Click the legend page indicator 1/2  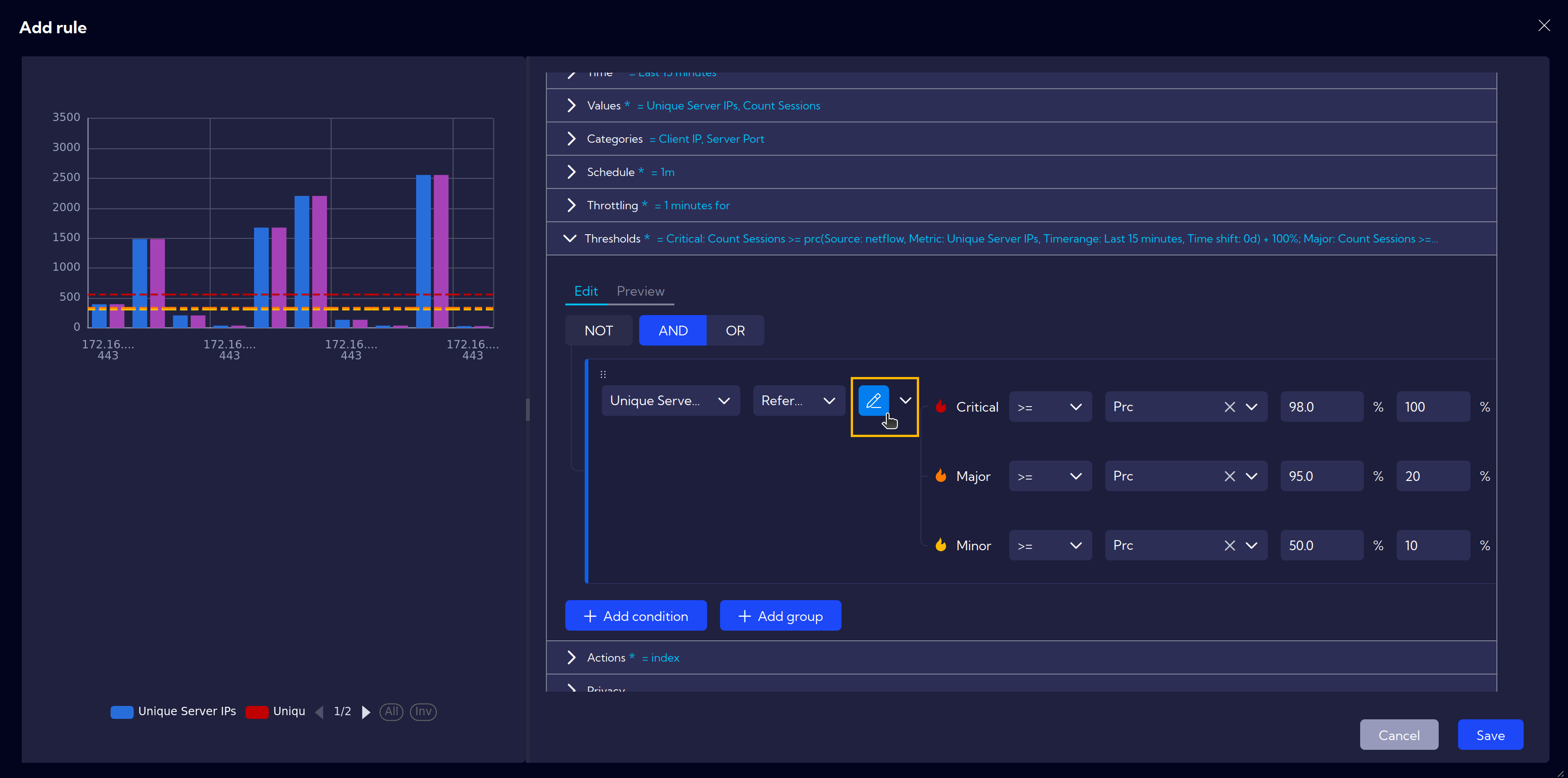342,711
